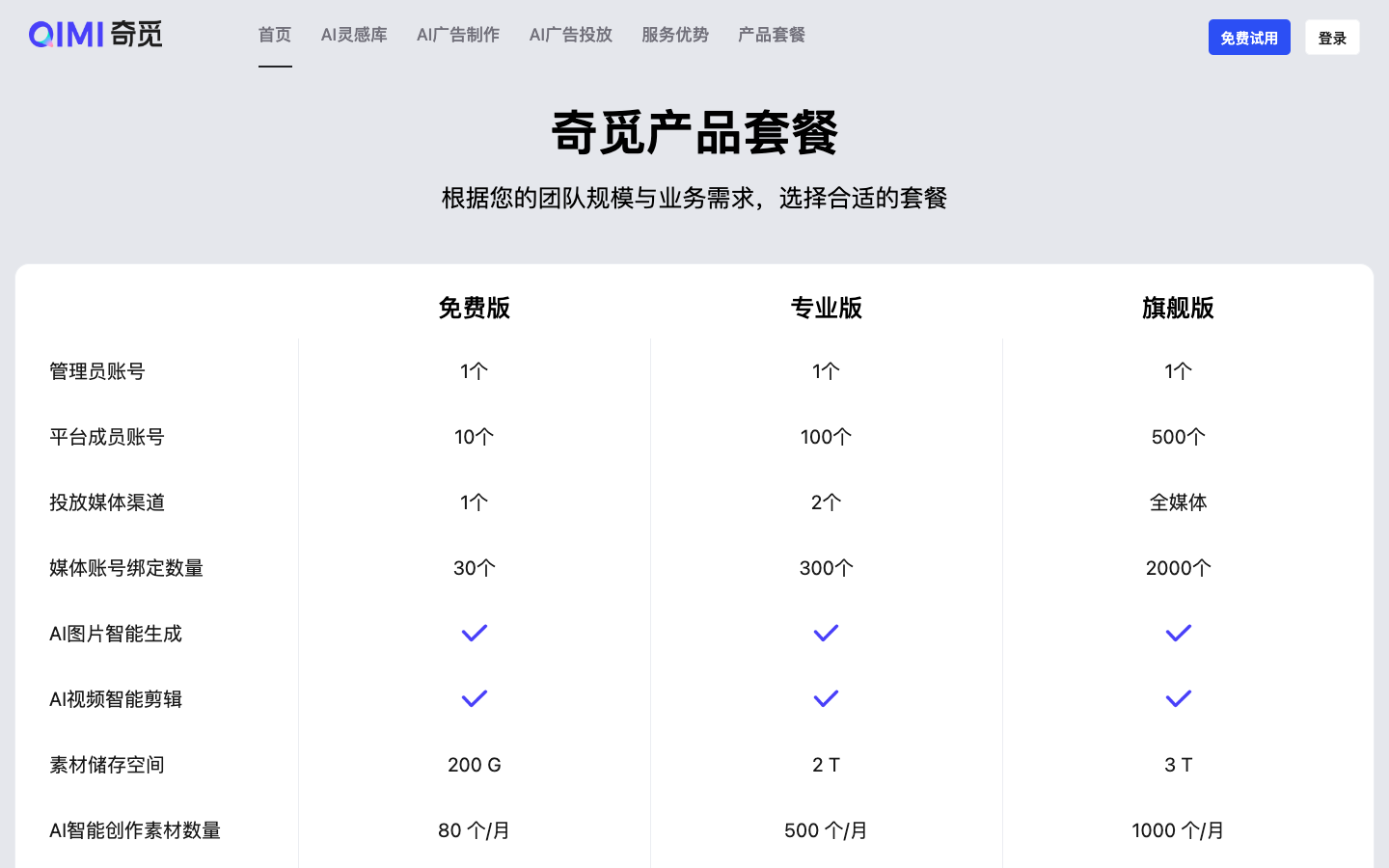Click the 登录 button
The image size is (1389, 868).
pos(1332,37)
